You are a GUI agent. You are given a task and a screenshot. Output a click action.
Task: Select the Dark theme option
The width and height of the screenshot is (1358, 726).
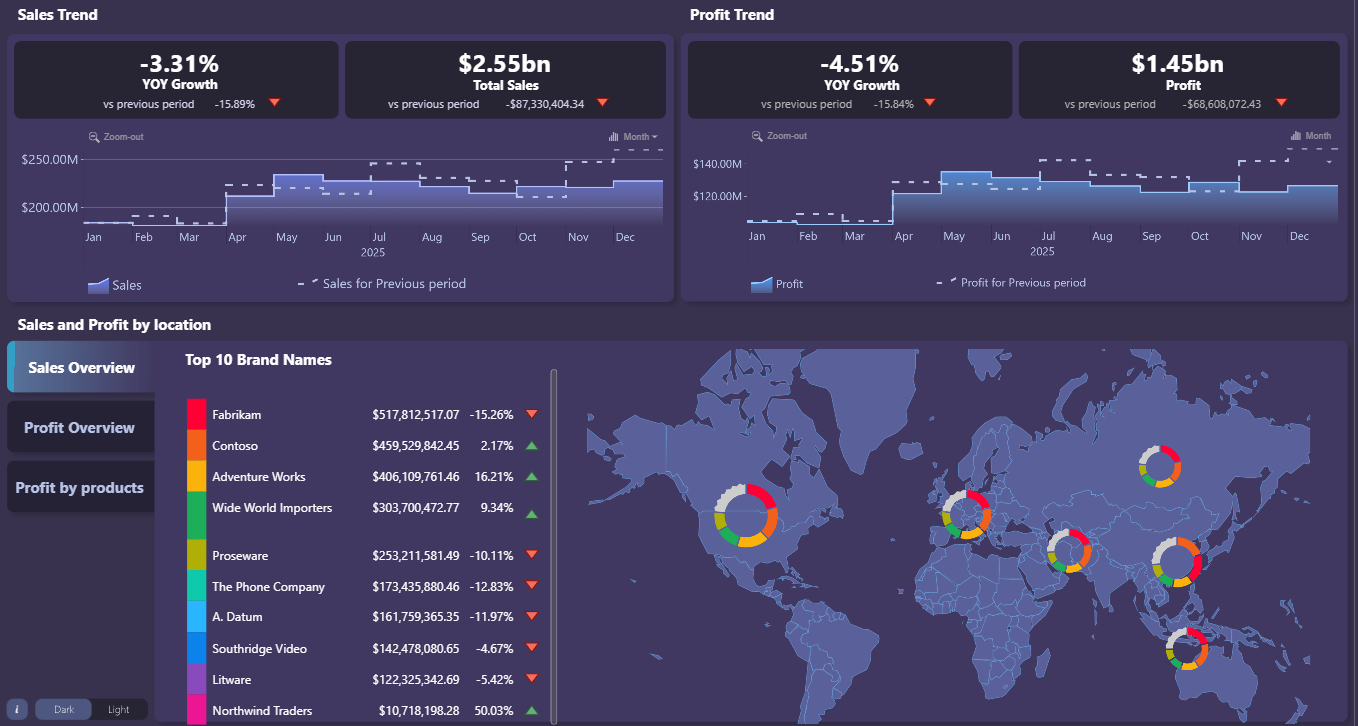(x=63, y=709)
